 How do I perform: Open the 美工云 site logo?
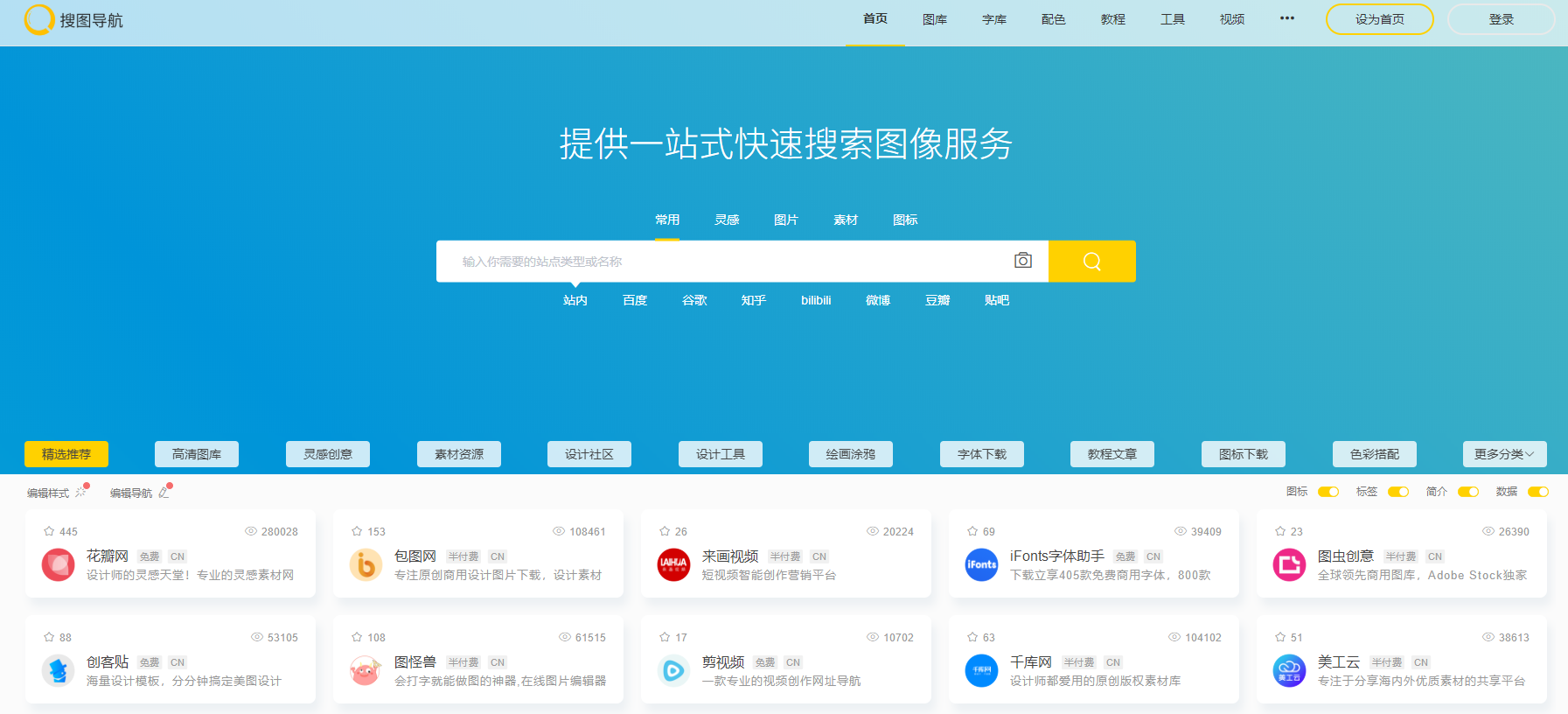point(1290,670)
